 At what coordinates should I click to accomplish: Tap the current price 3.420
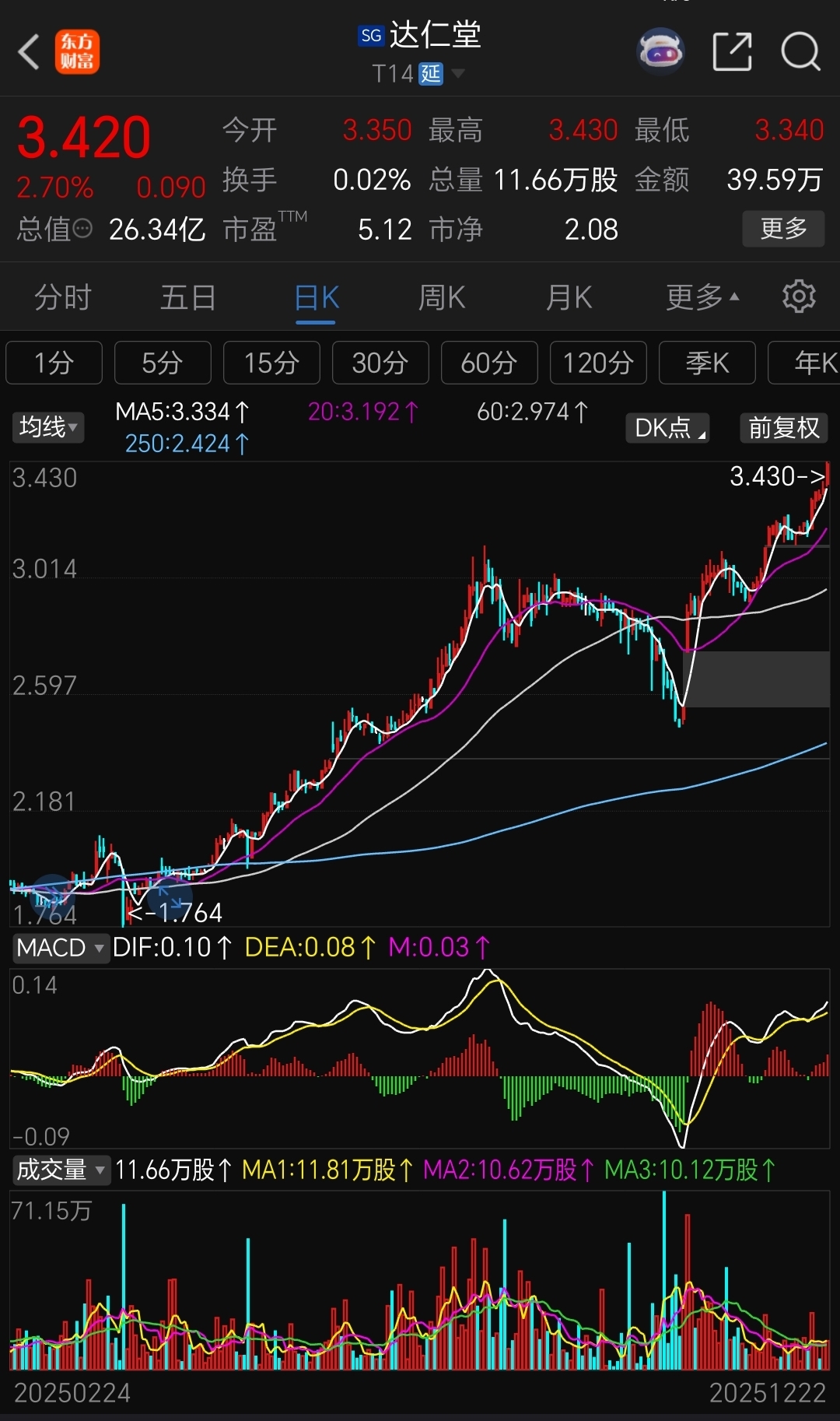84,138
